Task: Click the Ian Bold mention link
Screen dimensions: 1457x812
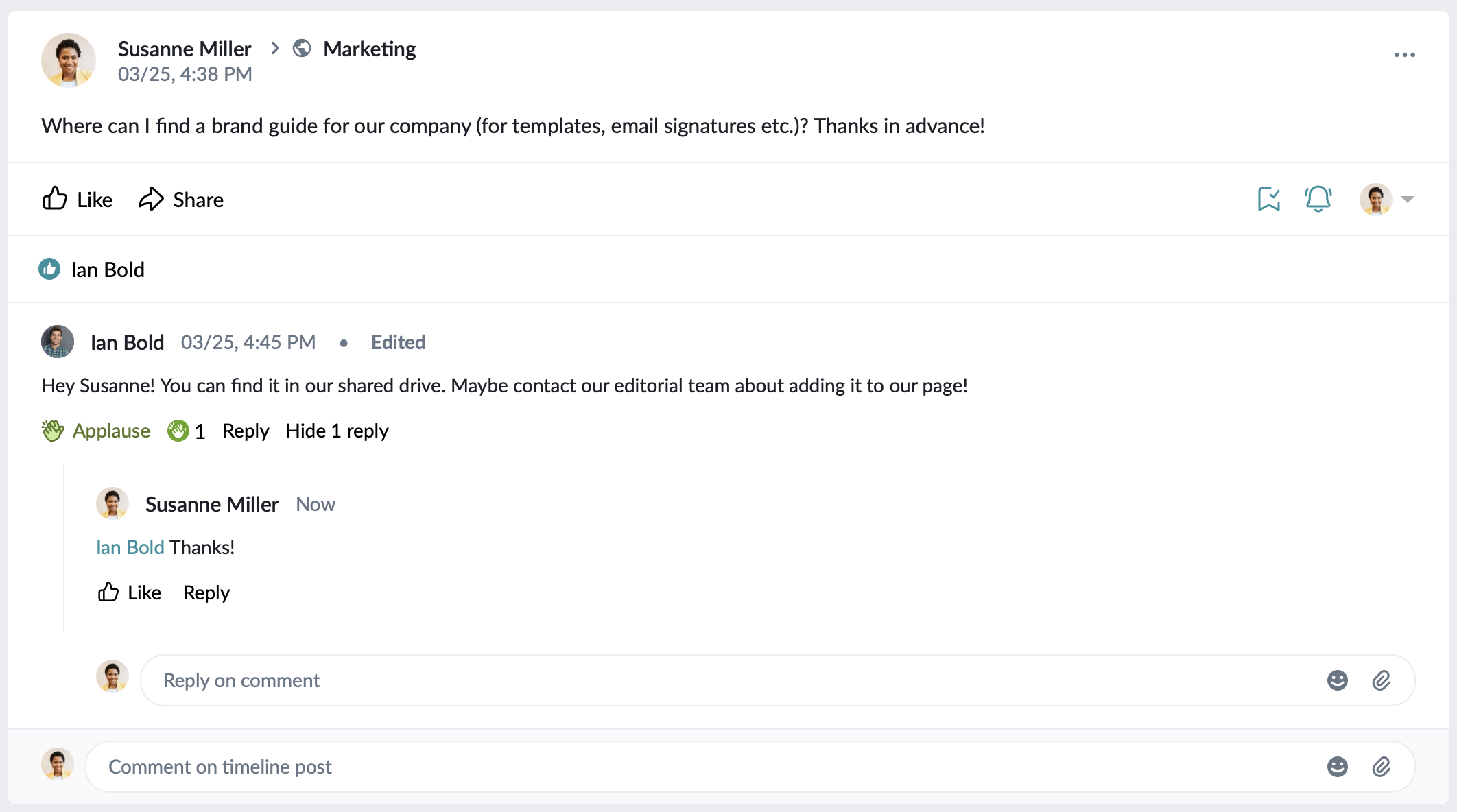Action: pyautogui.click(x=130, y=547)
